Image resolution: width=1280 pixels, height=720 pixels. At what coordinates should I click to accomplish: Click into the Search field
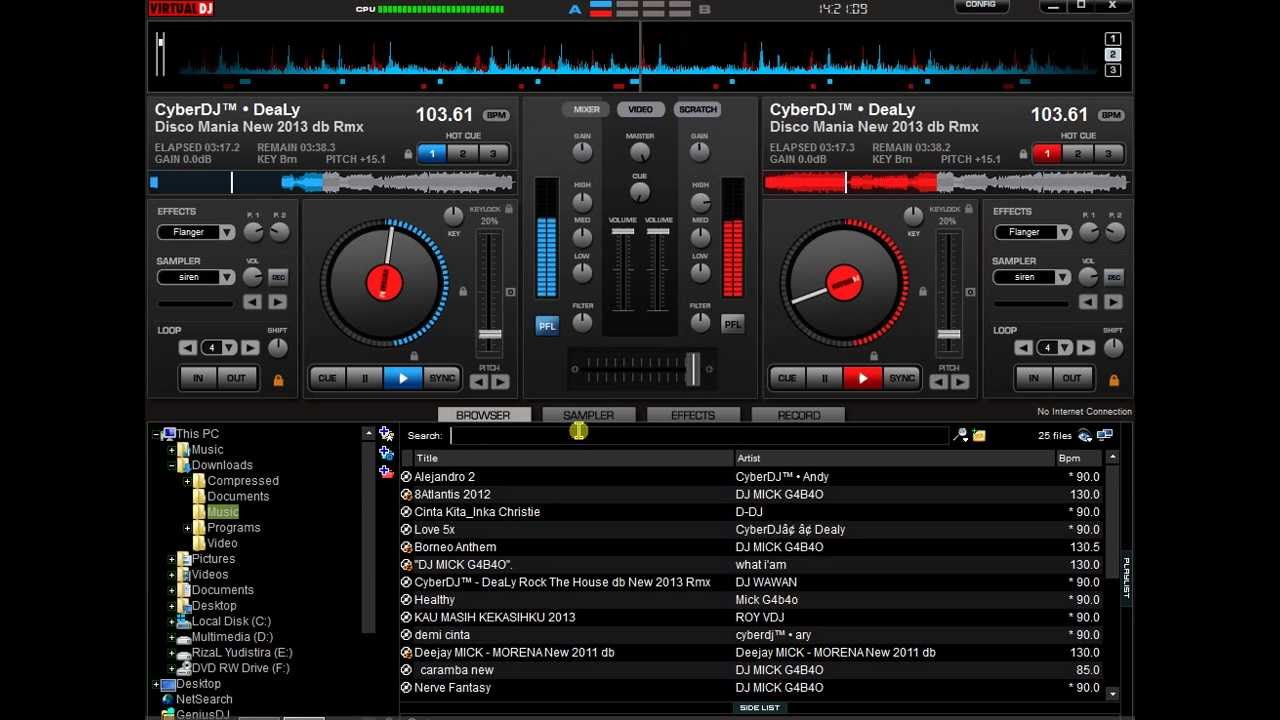698,435
